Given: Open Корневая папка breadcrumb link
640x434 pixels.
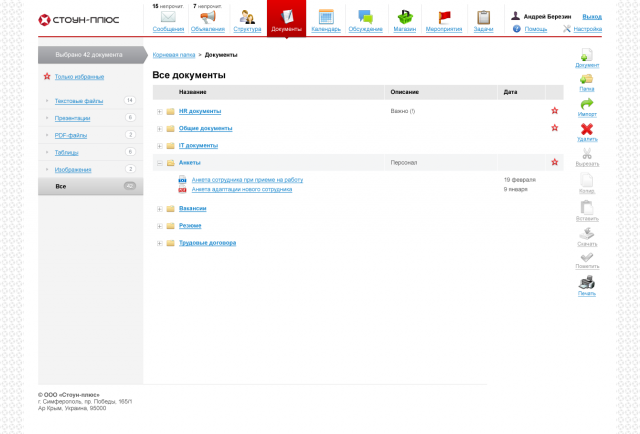Looking at the screenshot, I should point(174,55).
